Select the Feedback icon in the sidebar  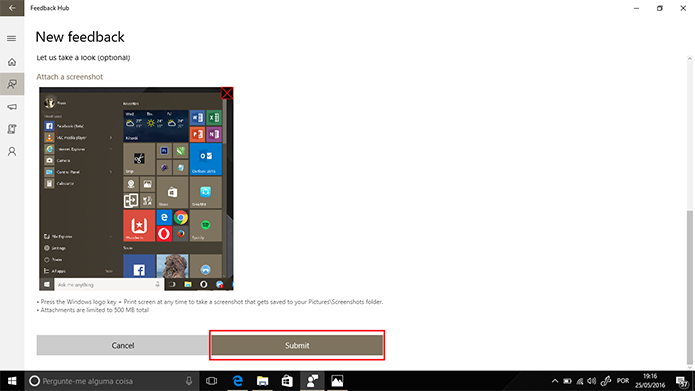coord(12,84)
